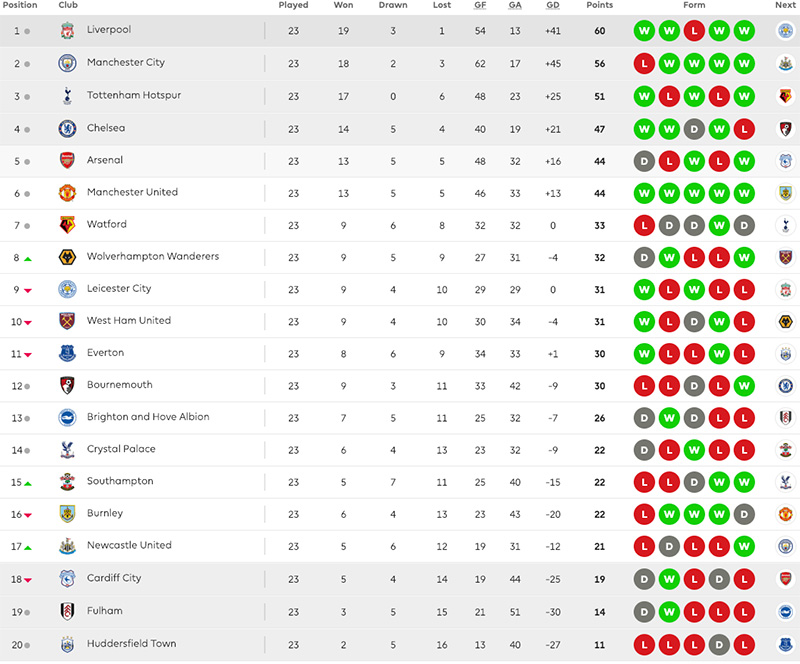Click the GD column header
This screenshot has height=664, width=800.
[x=553, y=5]
